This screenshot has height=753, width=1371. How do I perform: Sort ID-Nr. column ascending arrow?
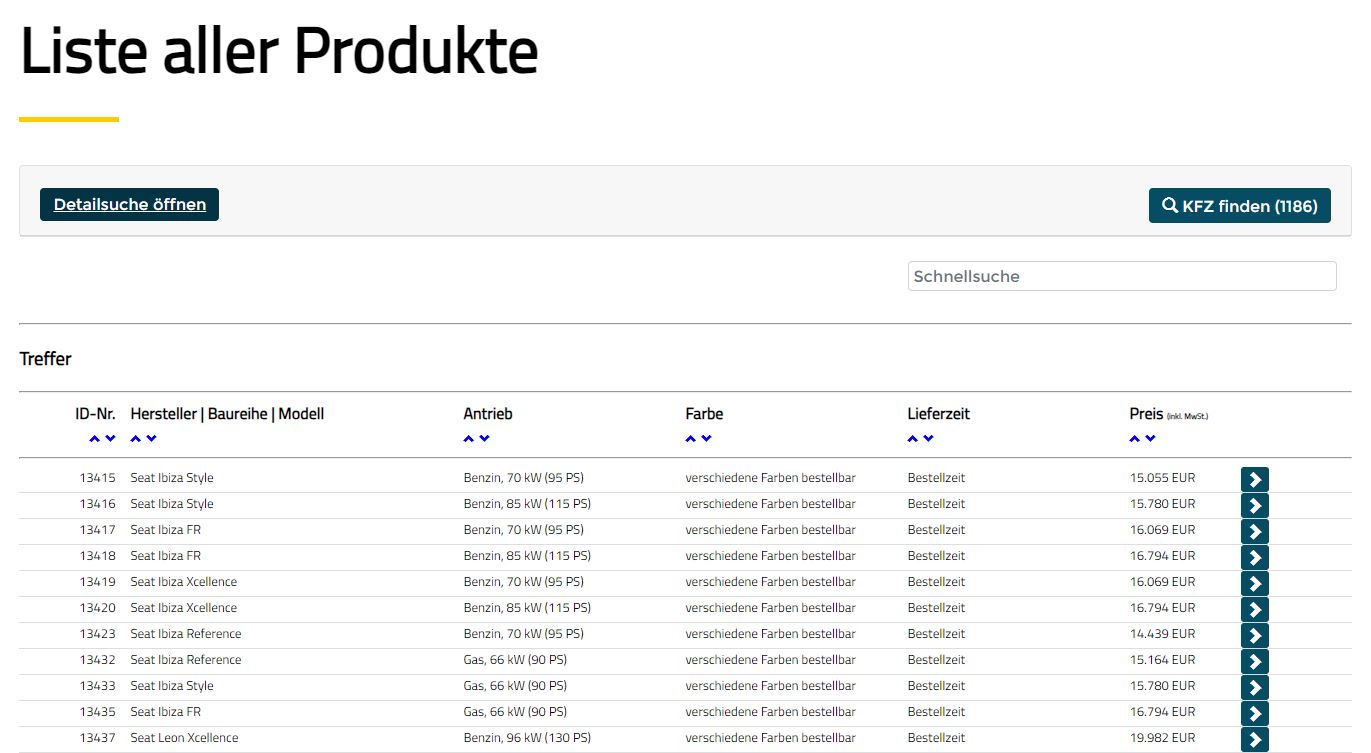click(94, 439)
